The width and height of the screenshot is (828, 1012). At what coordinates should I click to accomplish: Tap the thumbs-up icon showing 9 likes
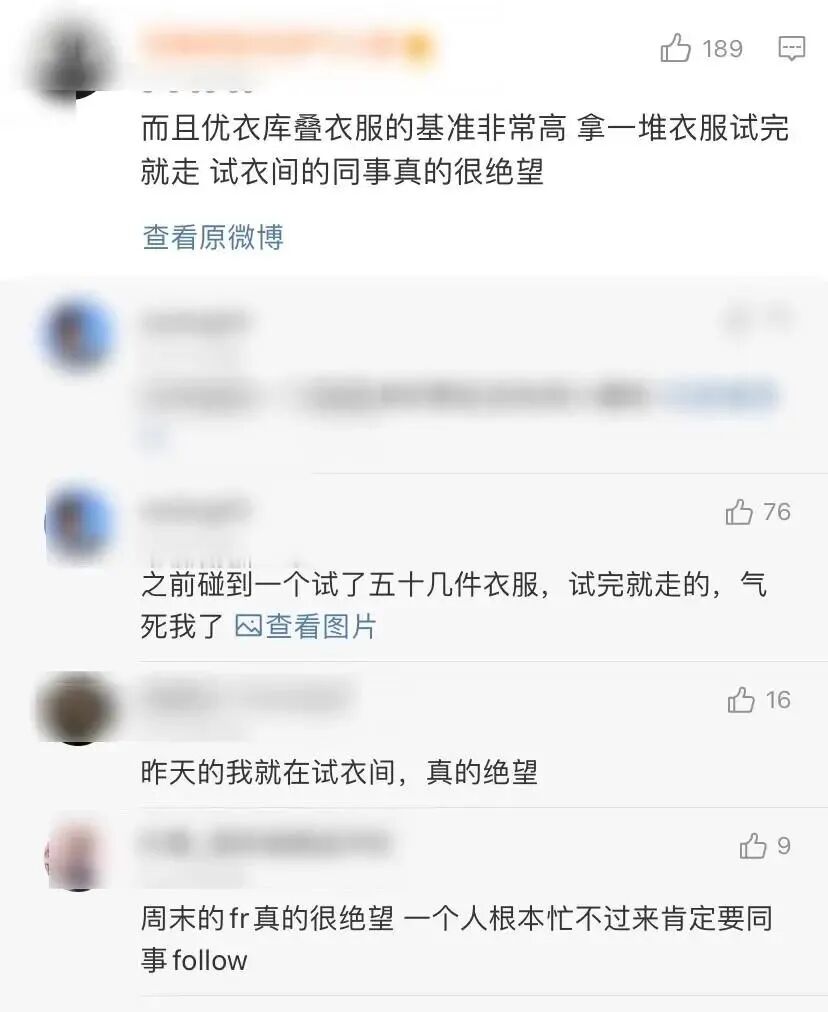753,846
